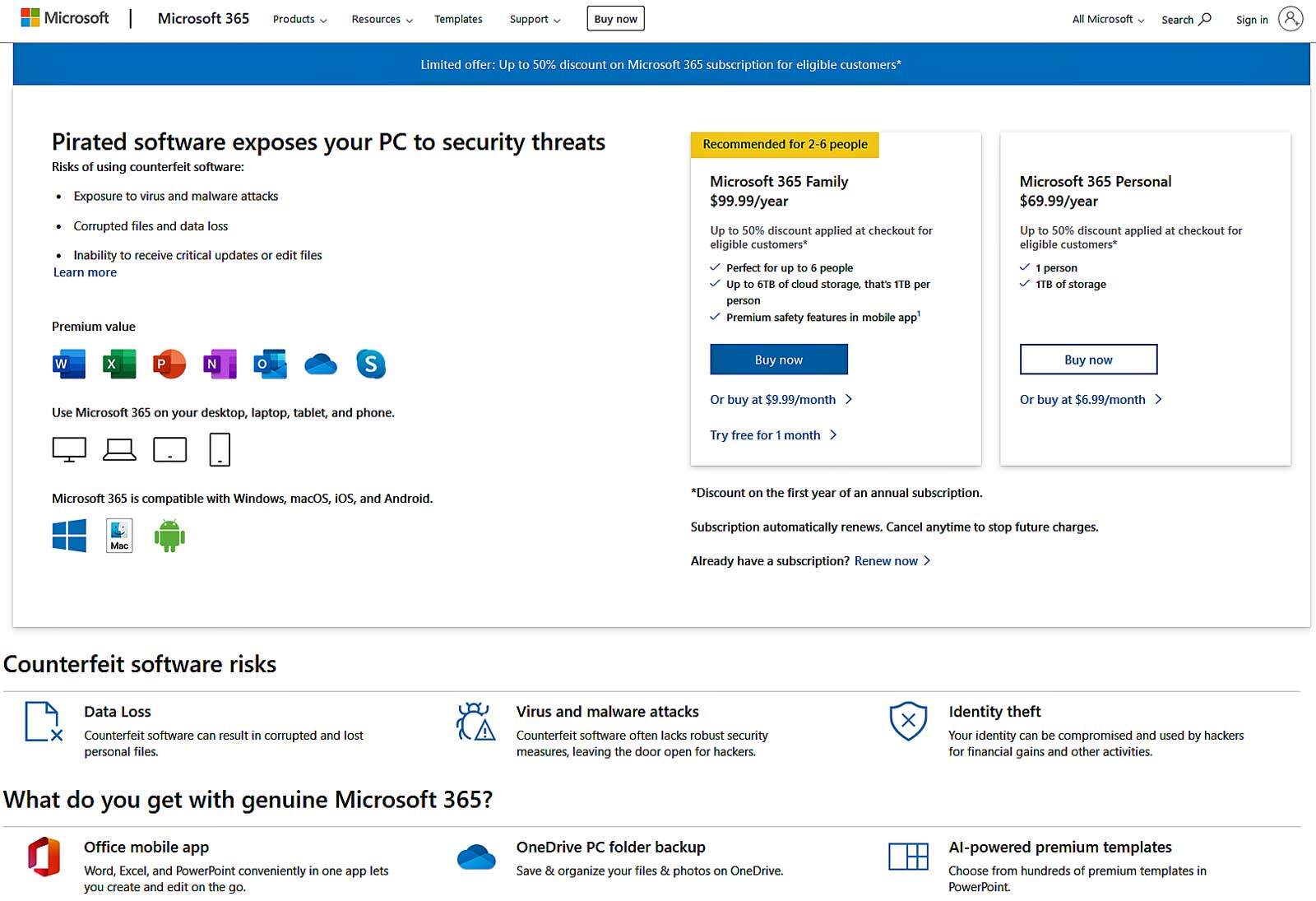Viewport: 1316px width, 901px height.
Task: Click the Search magnifier icon
Action: point(1205,19)
